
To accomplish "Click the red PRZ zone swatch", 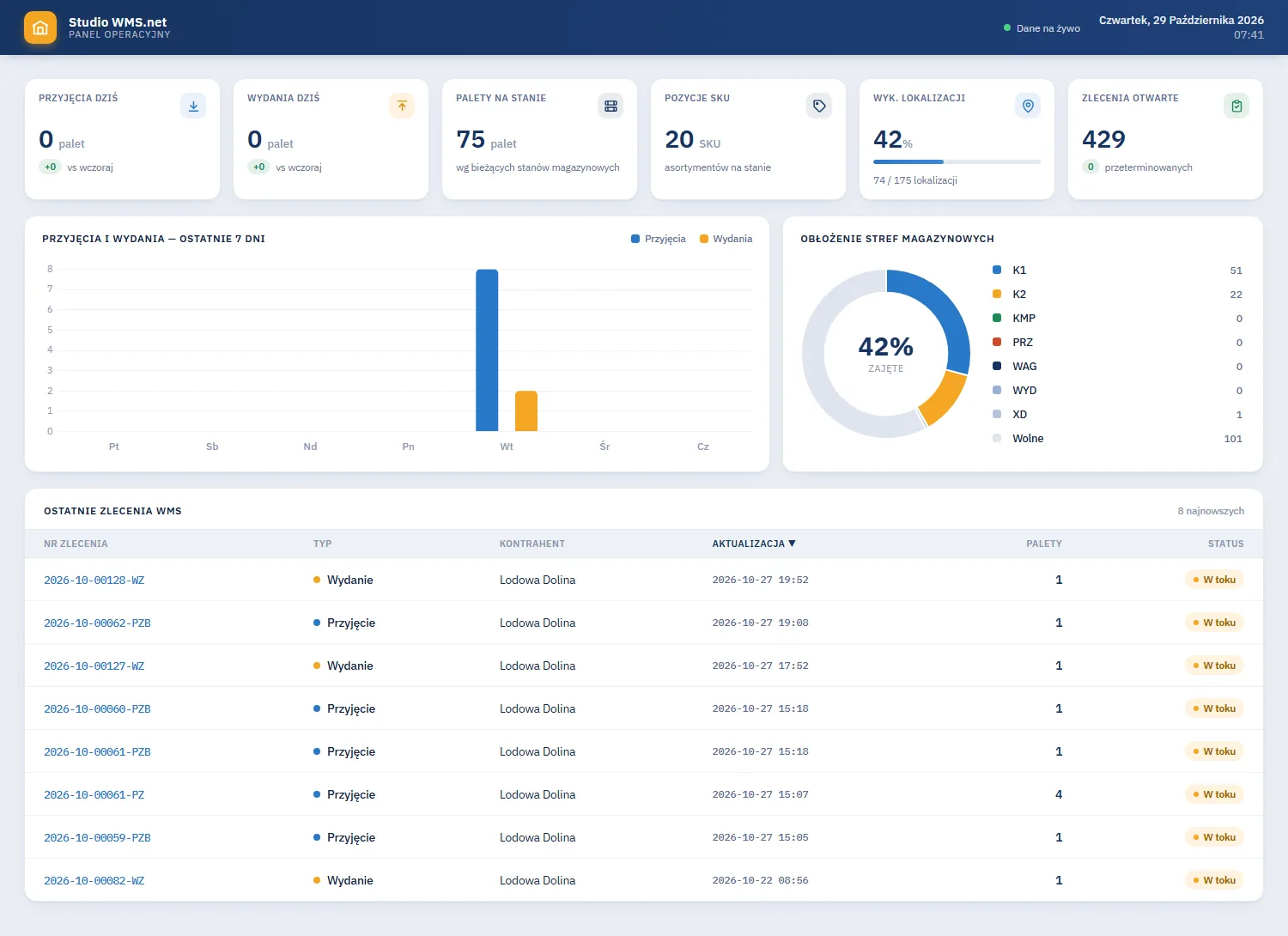I will (997, 342).
